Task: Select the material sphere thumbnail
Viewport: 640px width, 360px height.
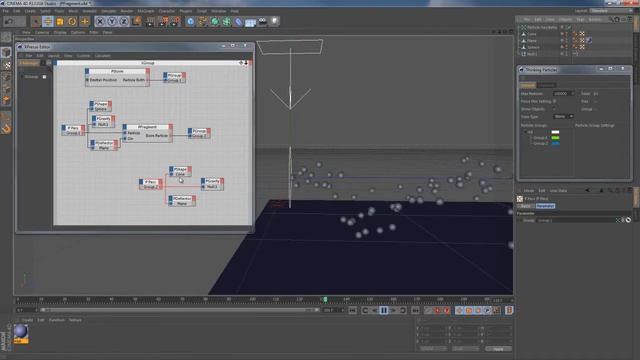Action: pos(21,332)
